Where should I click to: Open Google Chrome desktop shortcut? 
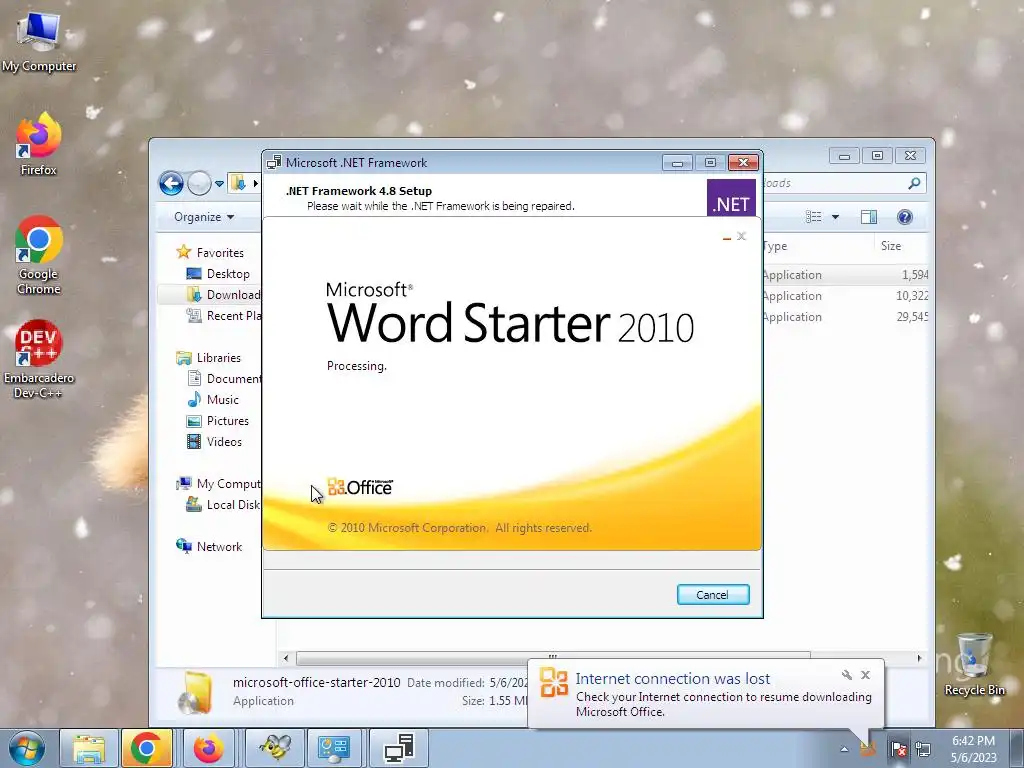39,255
